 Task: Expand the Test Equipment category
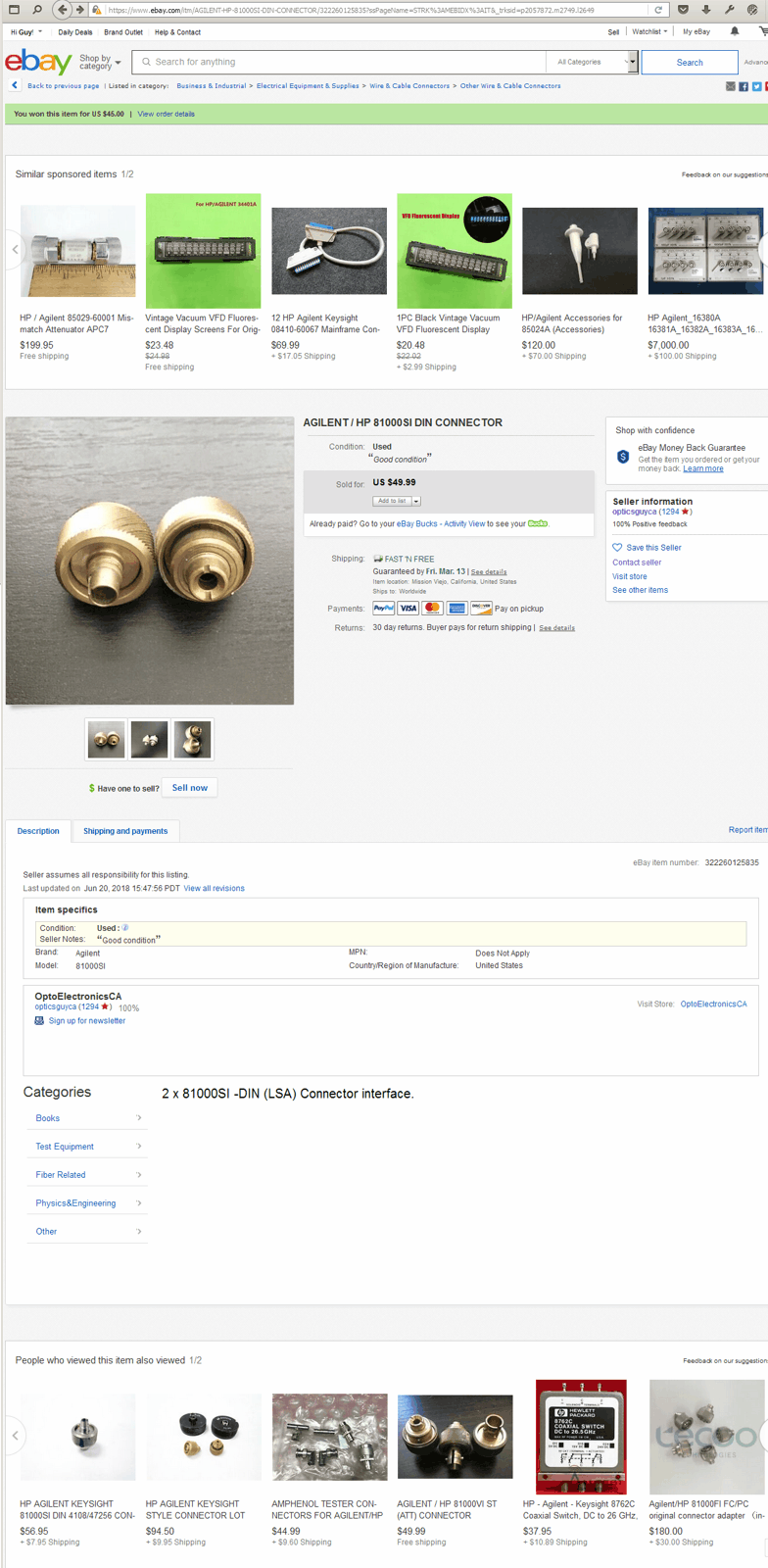88,1147
